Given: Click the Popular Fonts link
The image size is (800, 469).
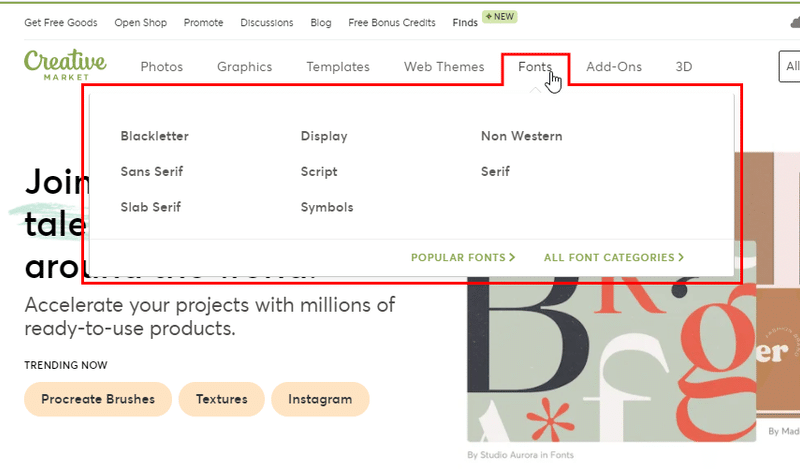Looking at the screenshot, I should 463,257.
